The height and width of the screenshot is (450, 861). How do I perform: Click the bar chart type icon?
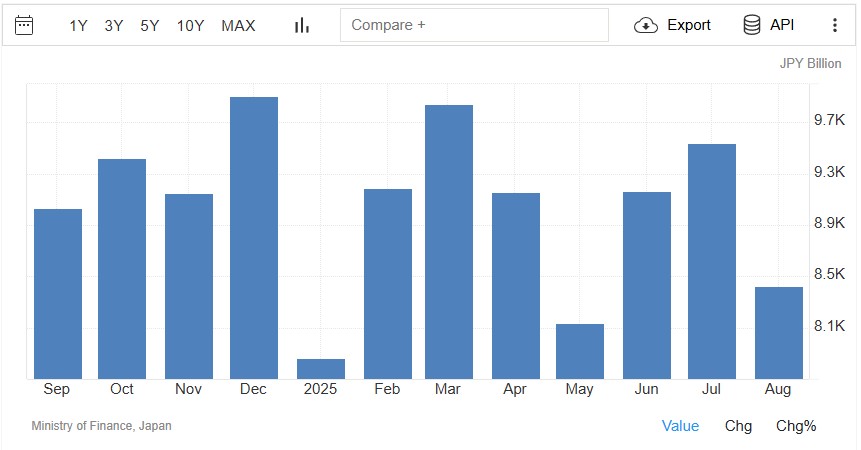302,25
